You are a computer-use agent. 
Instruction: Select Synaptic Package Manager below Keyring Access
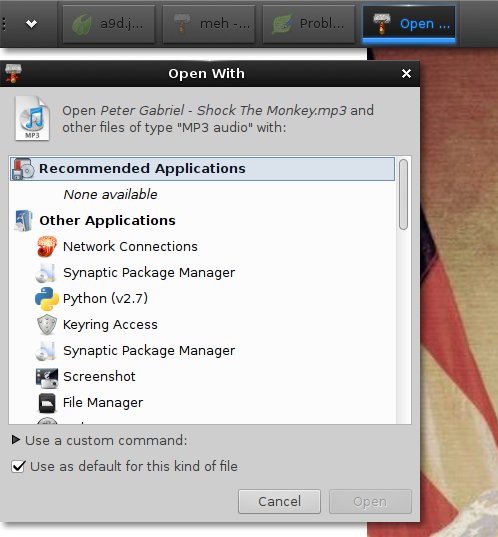202,350
